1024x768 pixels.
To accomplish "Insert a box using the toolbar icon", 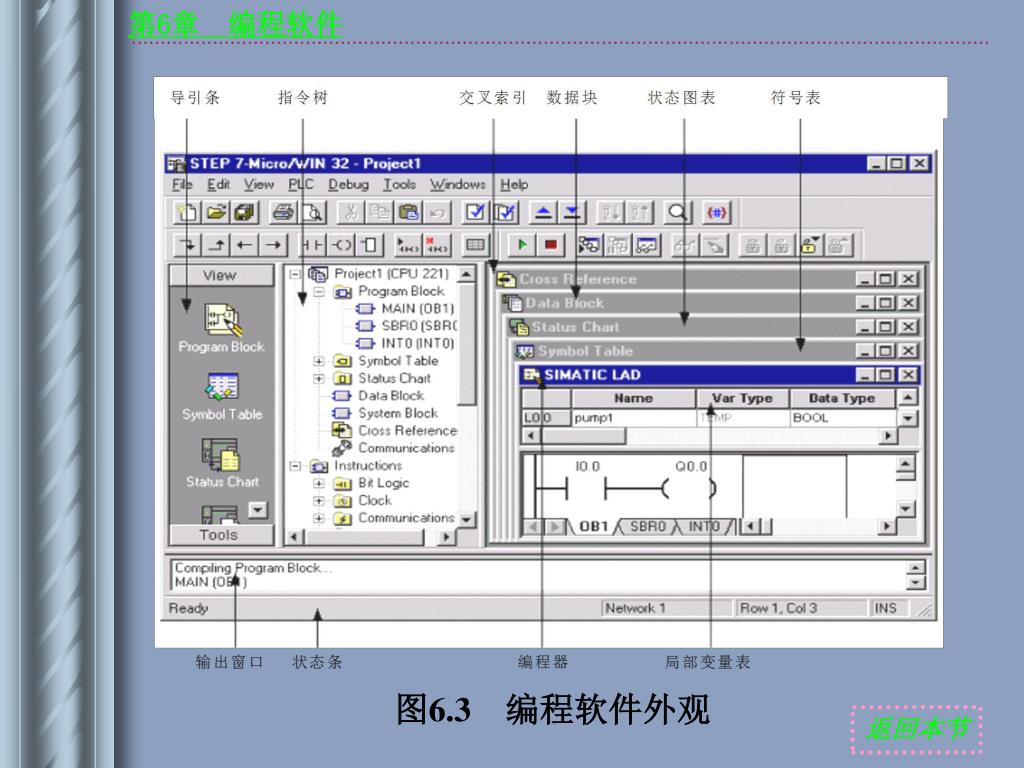I will point(370,246).
